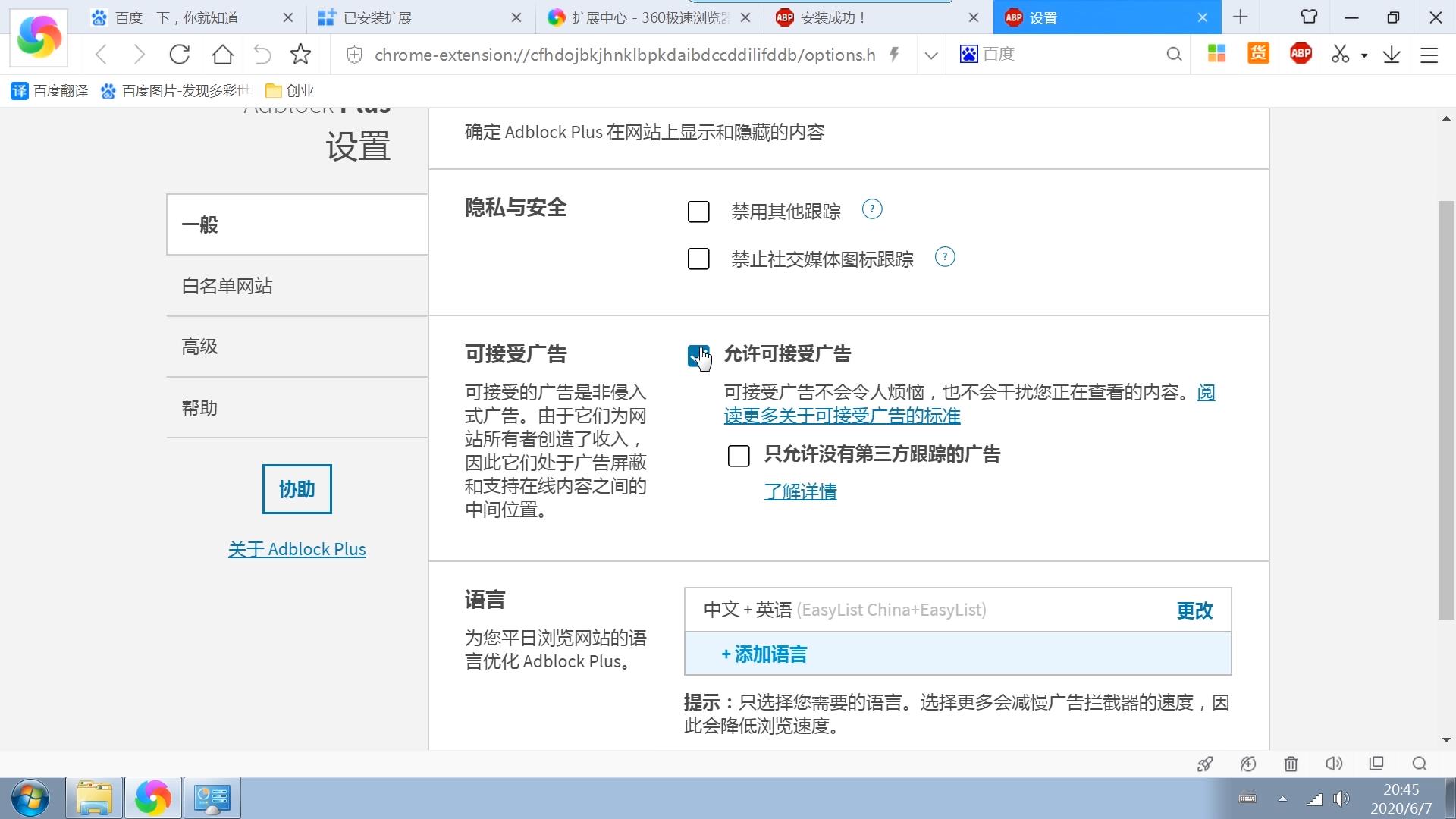The width and height of the screenshot is (1456, 819).
Task: Open the ad-filtering icon in the status bar
Action: click(x=1247, y=764)
